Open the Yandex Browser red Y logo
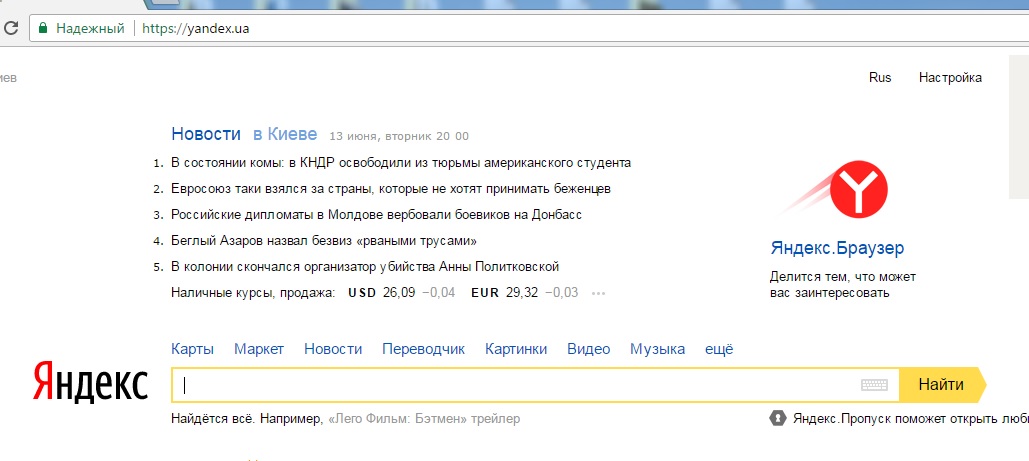 [858, 190]
